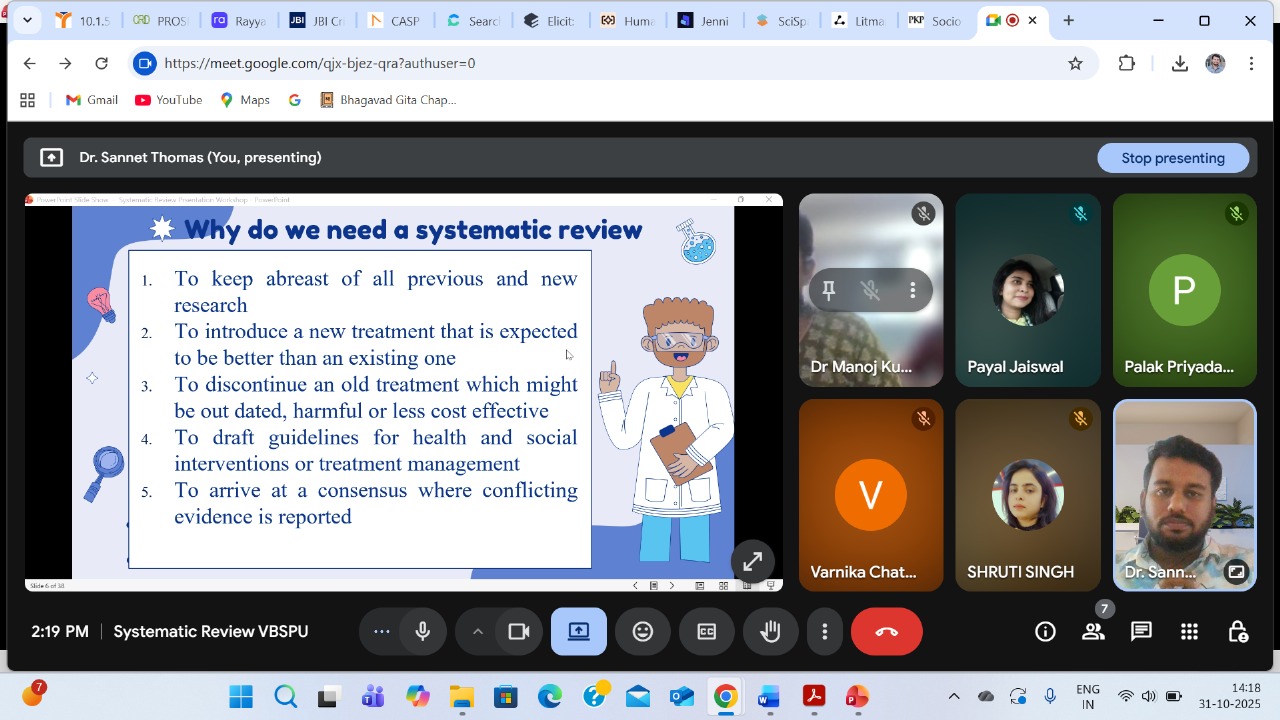Expand audio settings chevron arrow

tap(477, 632)
